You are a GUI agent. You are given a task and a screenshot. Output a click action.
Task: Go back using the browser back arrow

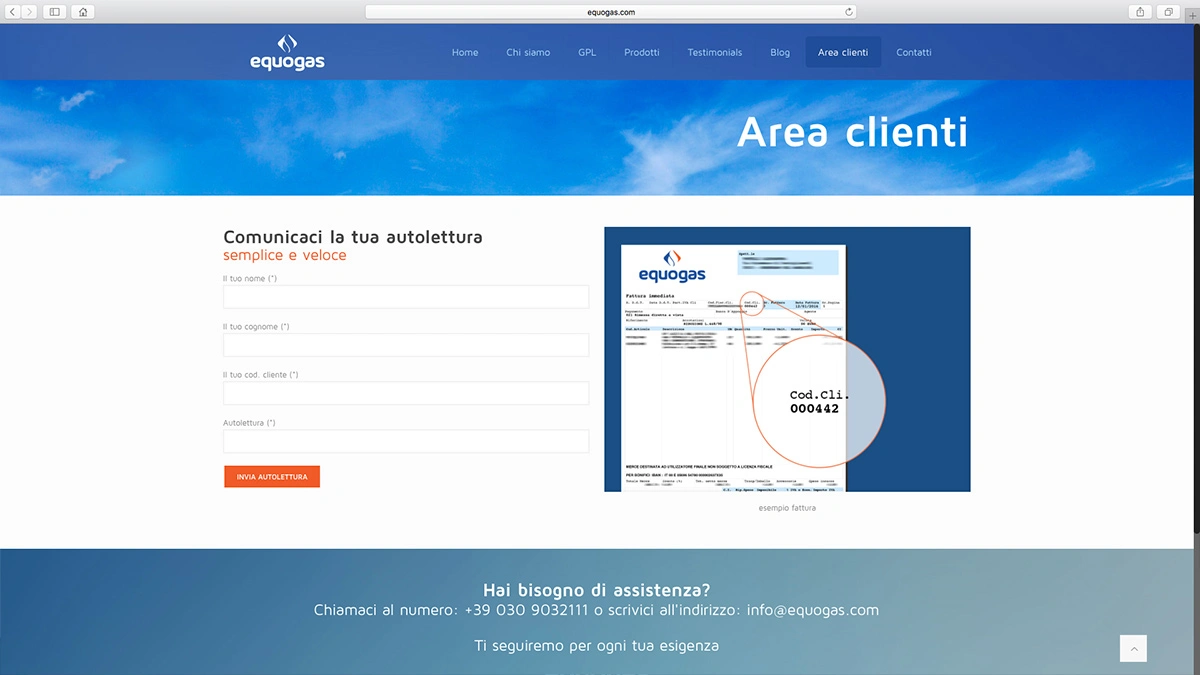click(x=13, y=12)
